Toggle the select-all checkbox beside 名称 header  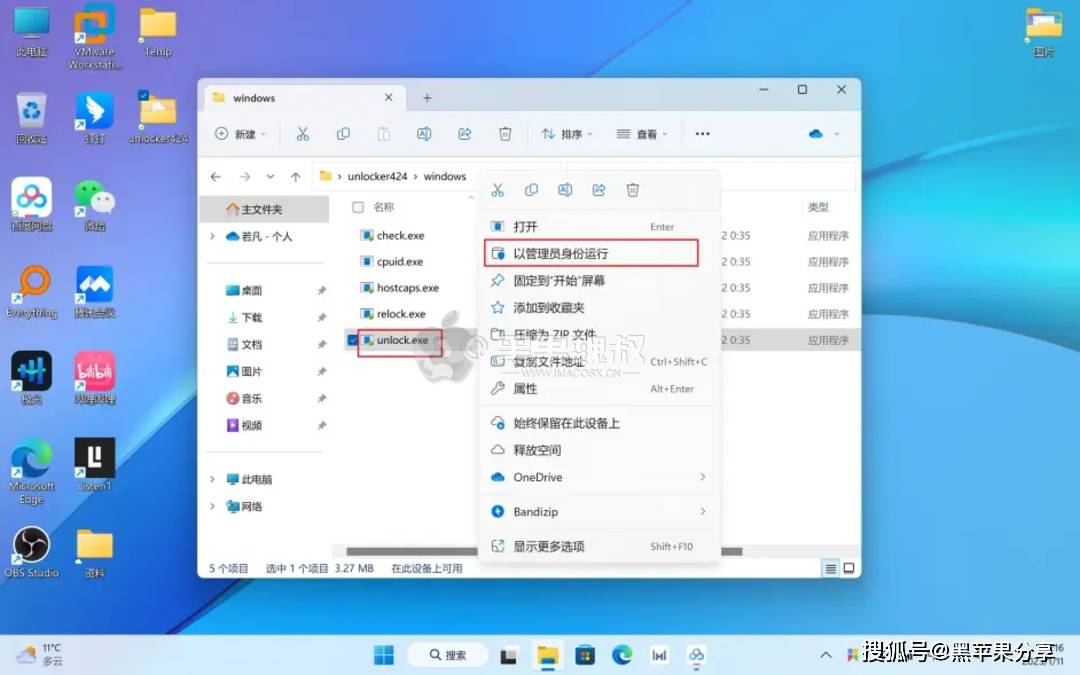(357, 207)
